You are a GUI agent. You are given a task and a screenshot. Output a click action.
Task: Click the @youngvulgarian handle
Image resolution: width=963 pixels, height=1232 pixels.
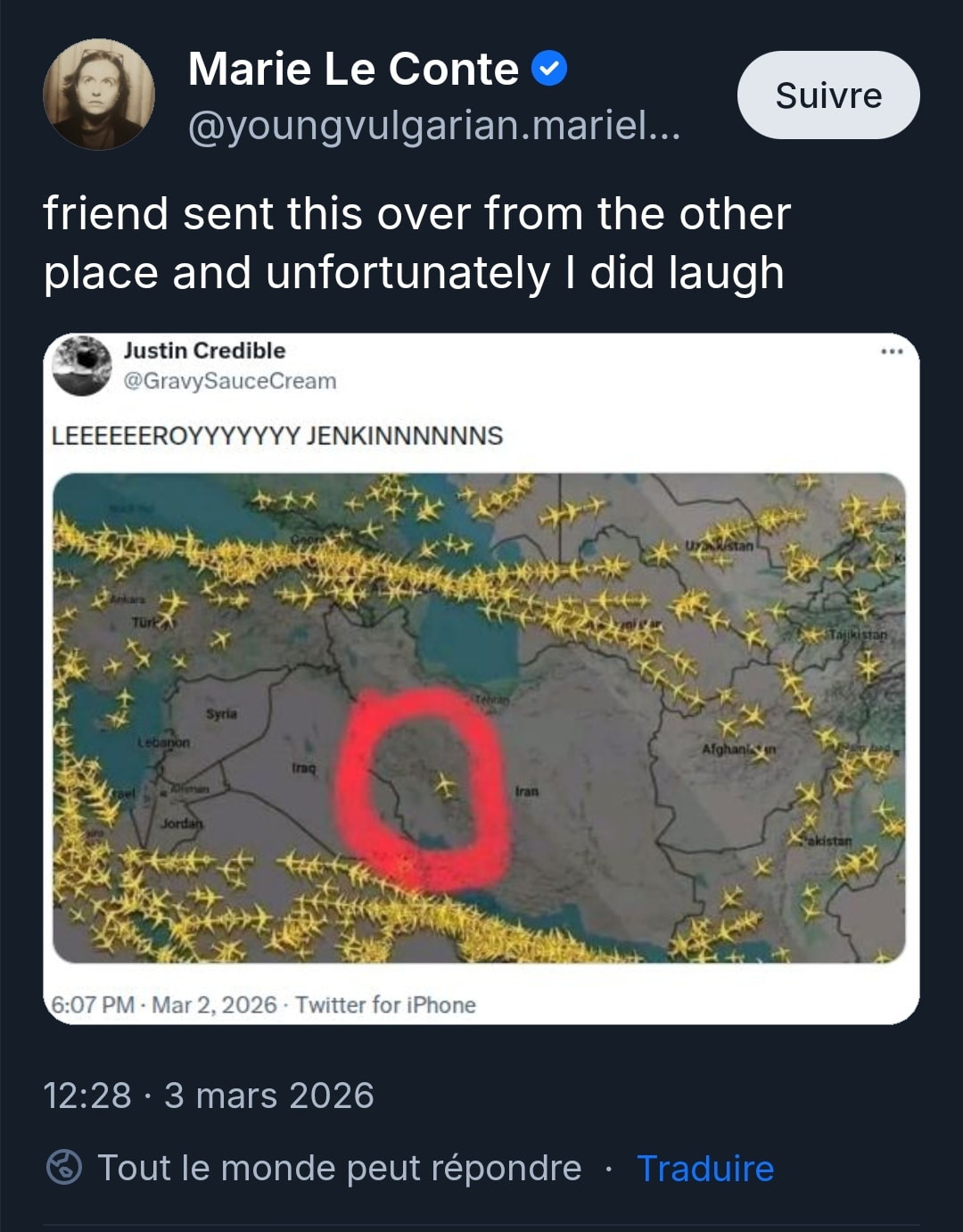434,126
